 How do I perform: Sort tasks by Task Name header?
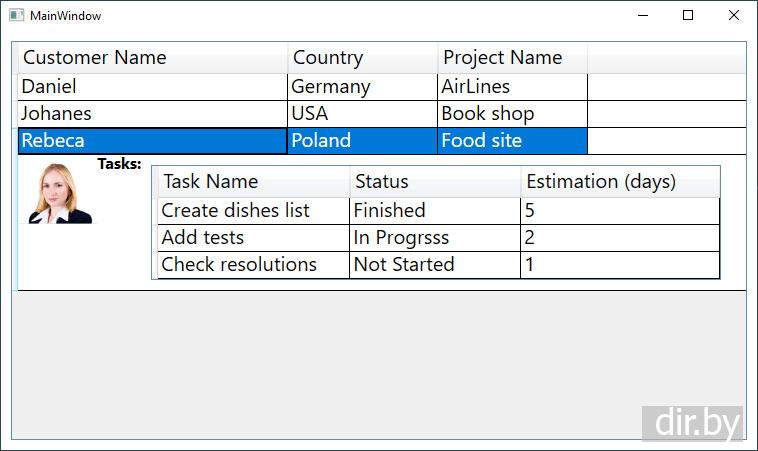tap(253, 182)
